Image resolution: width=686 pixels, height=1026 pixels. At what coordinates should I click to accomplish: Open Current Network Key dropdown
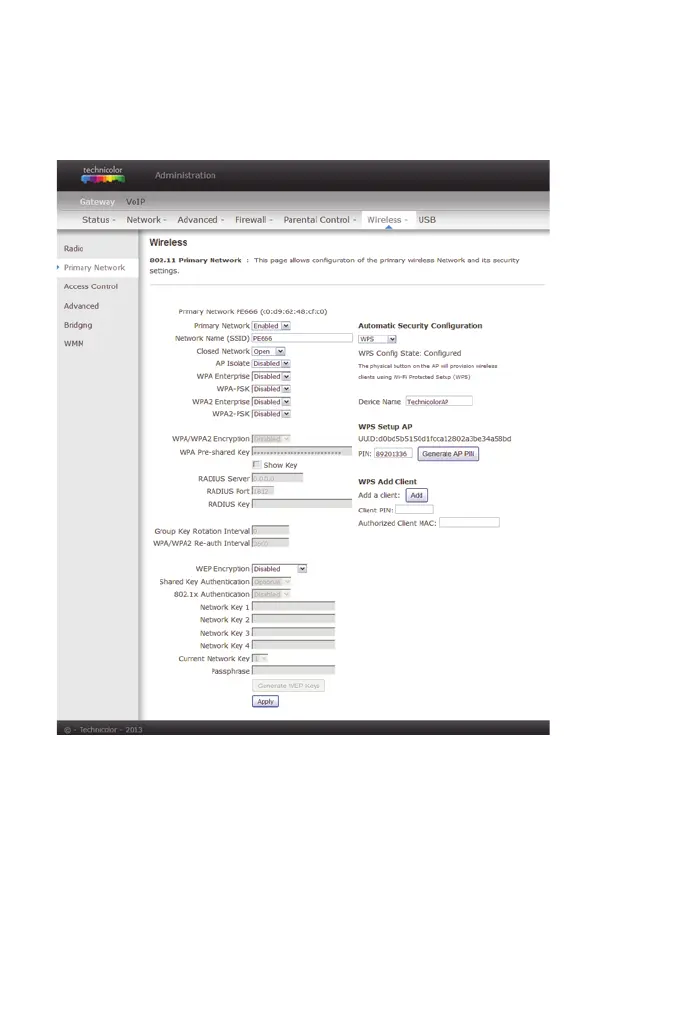point(260,658)
